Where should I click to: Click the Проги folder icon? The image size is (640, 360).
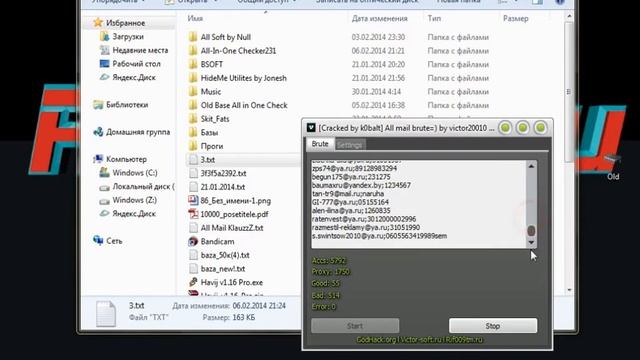tap(193, 146)
